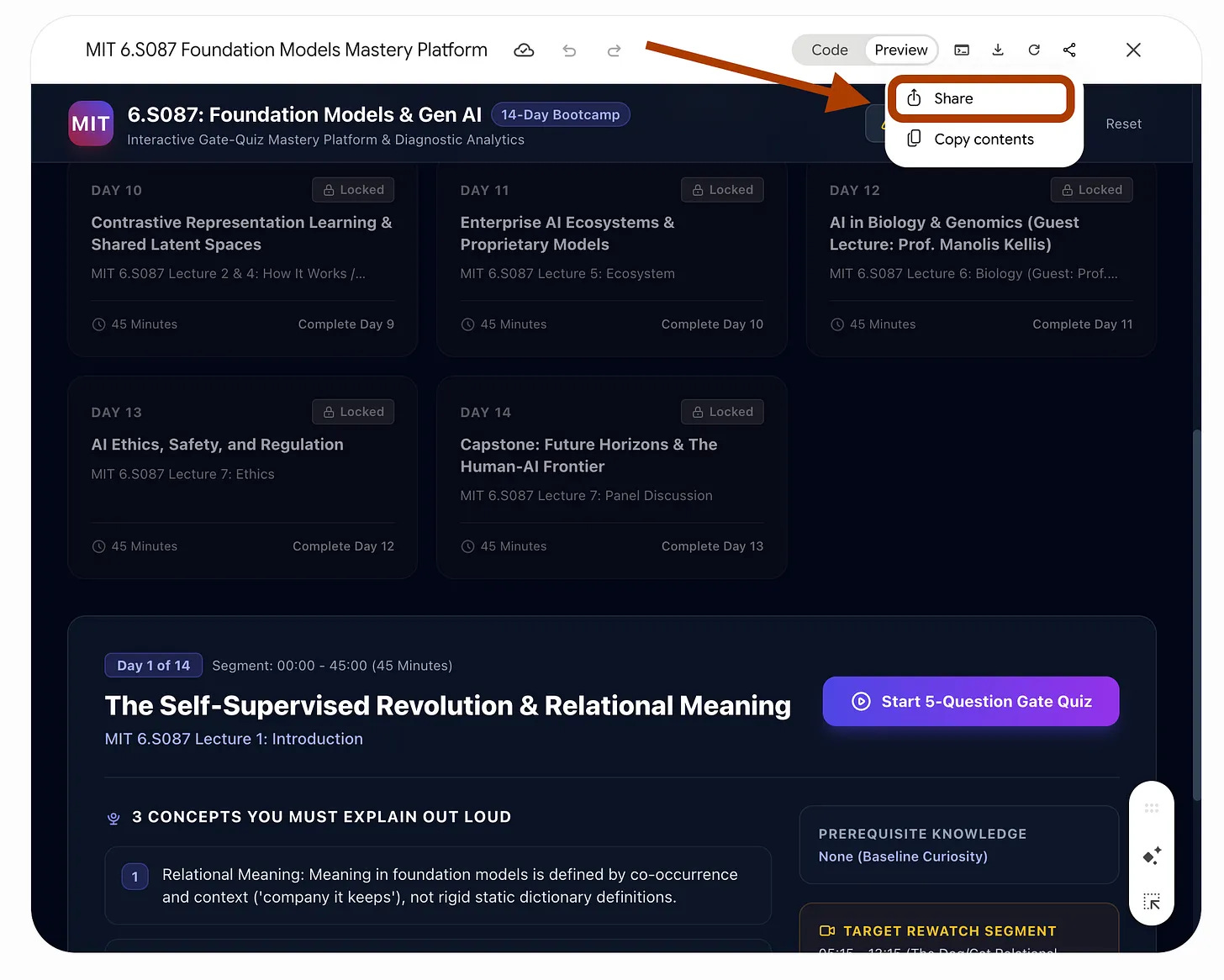Choose Copy contents from the menu
The width and height of the screenshot is (1224, 980).
983,140
